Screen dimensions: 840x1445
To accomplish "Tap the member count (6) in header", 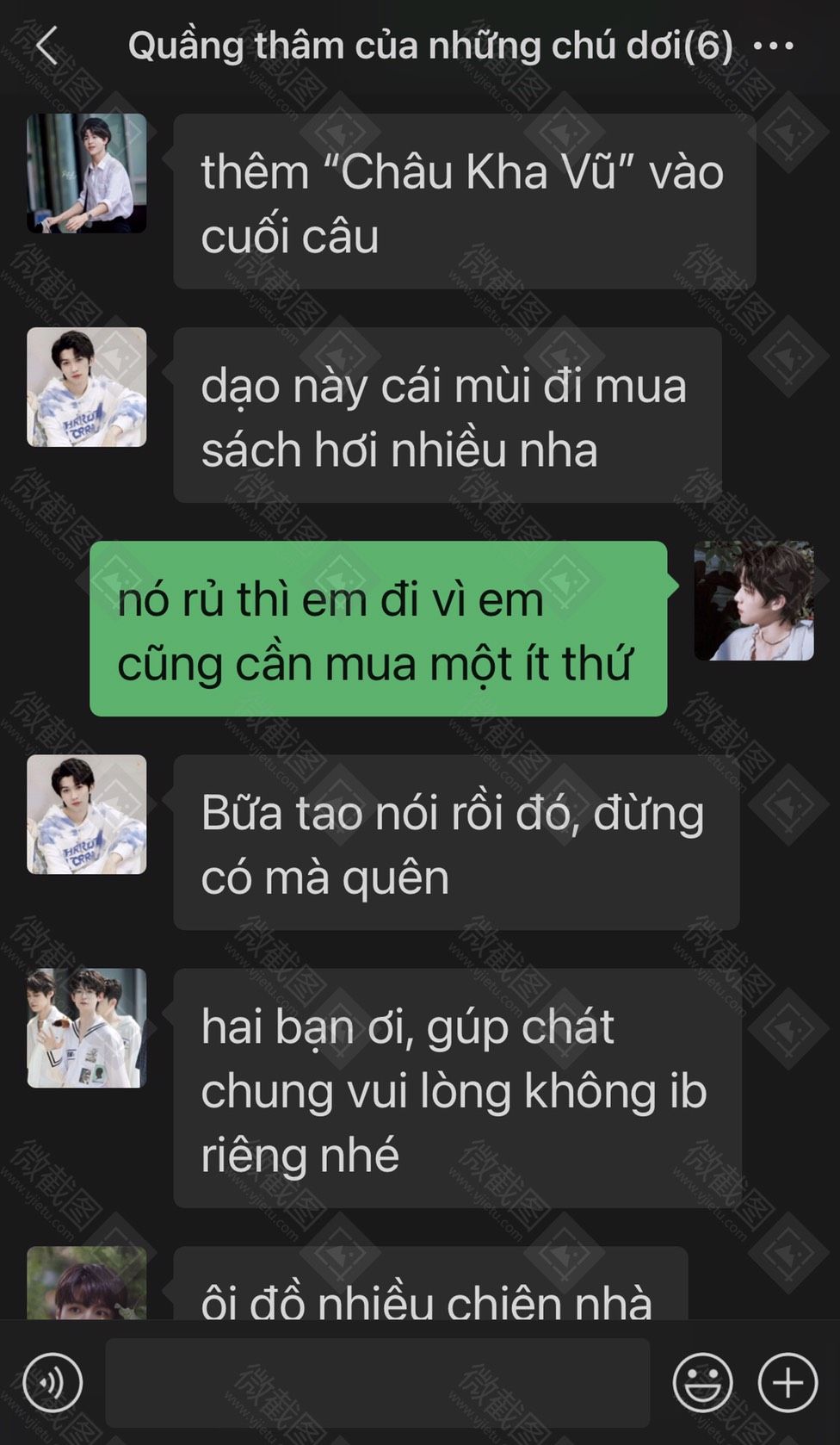I will pos(708,46).
